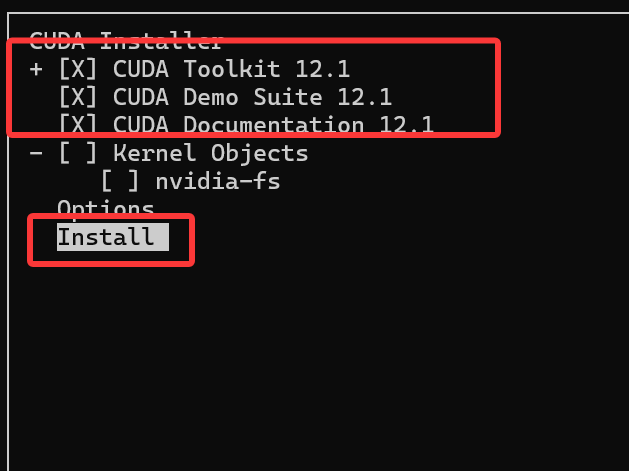Select the CUDA Toolkit label text
Viewport: 629px width, 471px height.
tap(196, 69)
